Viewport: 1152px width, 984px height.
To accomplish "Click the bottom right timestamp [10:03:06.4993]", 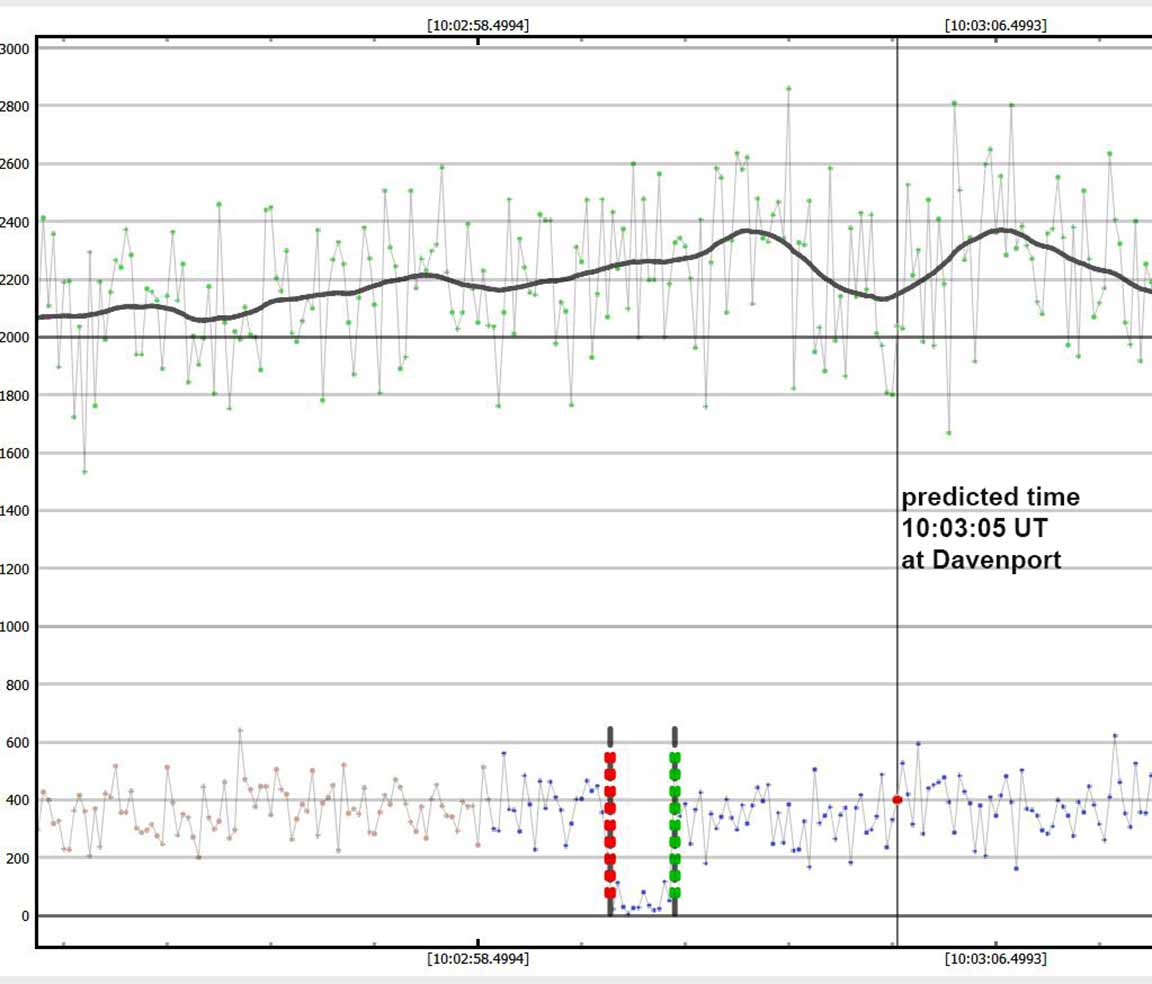I will [x=996, y=958].
